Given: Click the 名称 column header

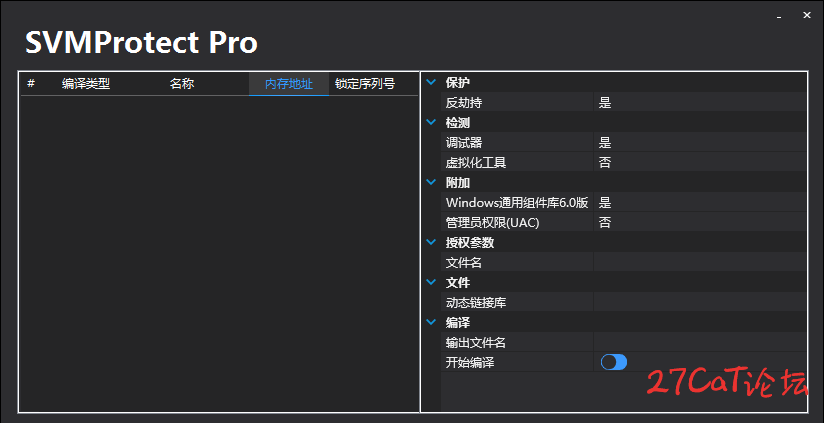Looking at the screenshot, I should click(x=182, y=84).
